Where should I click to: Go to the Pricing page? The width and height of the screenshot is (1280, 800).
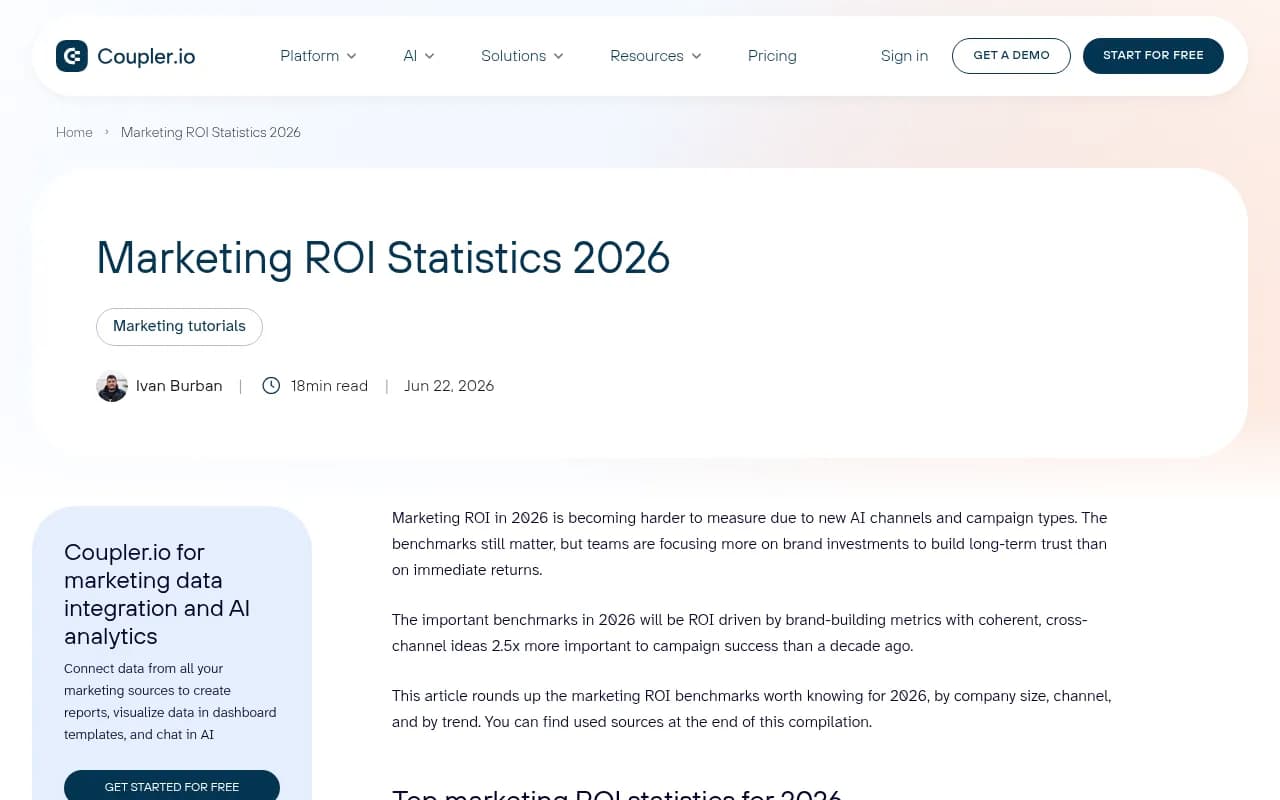coord(772,56)
